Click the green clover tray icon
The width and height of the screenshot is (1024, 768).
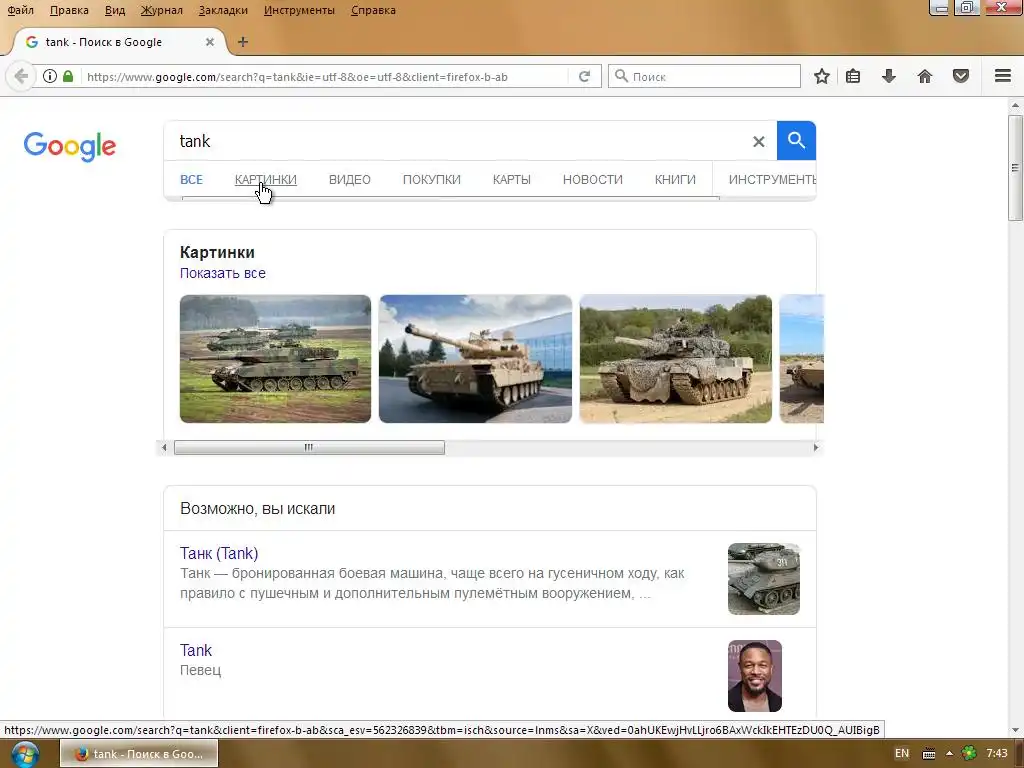coord(969,754)
